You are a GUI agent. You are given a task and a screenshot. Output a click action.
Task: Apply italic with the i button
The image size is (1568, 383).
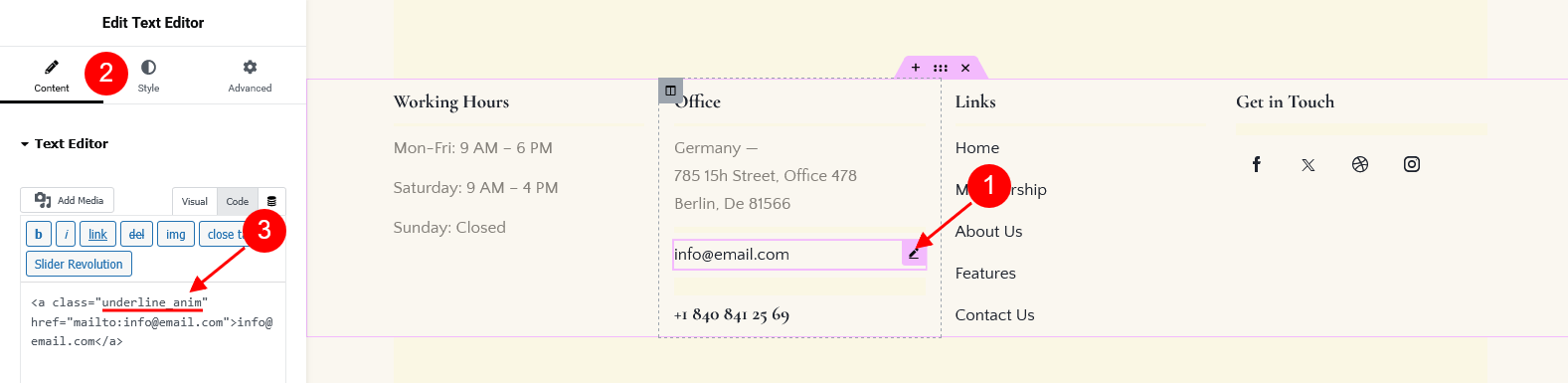[66, 234]
